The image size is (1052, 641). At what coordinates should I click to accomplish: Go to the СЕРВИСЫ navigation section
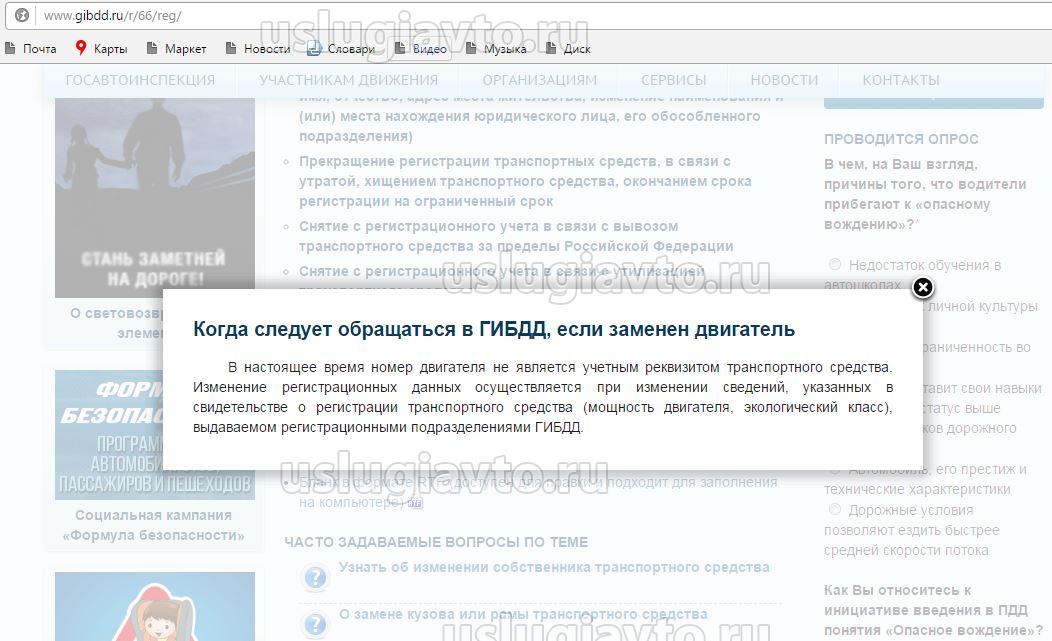tap(673, 80)
